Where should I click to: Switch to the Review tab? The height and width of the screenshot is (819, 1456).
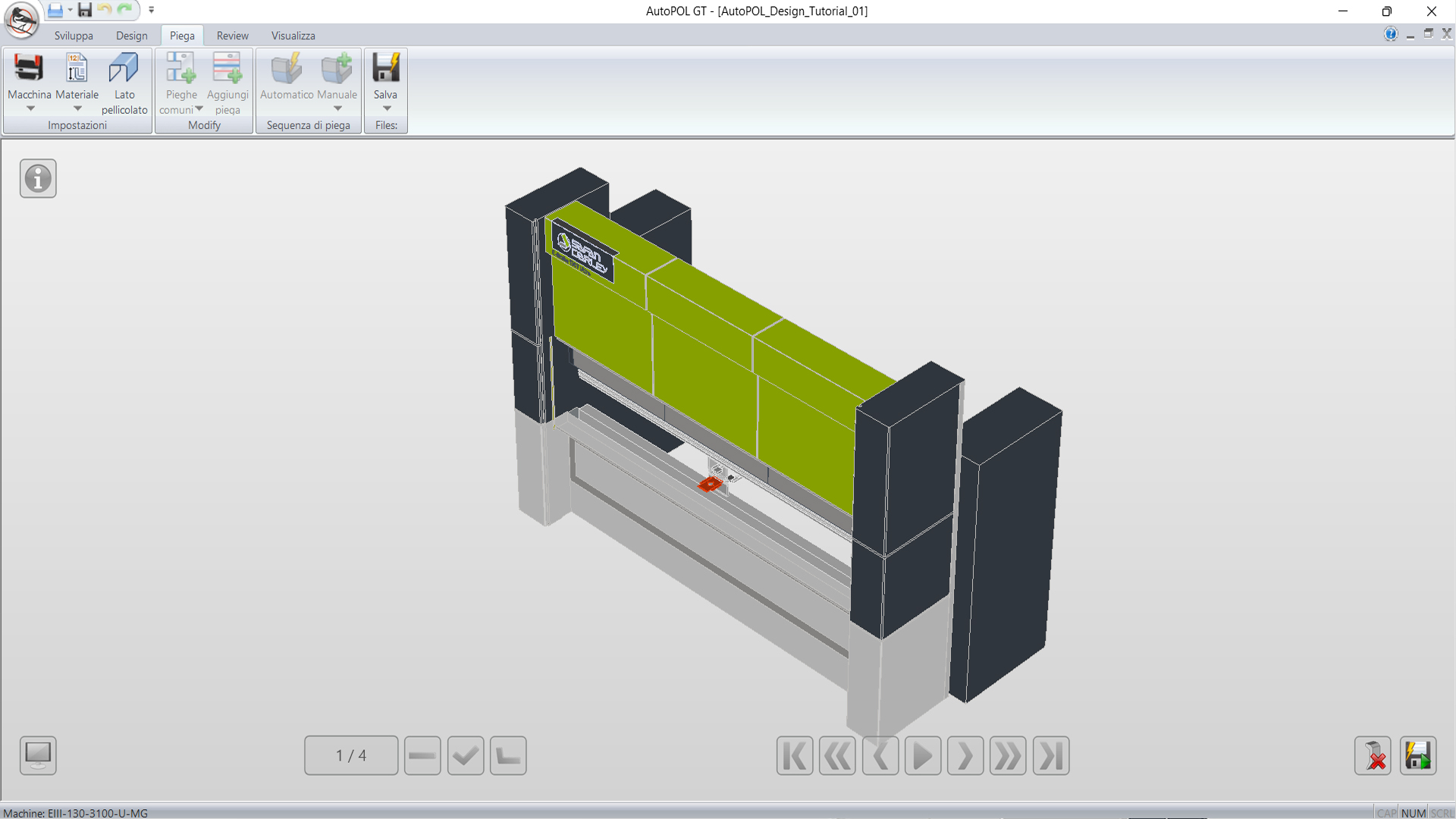click(233, 36)
